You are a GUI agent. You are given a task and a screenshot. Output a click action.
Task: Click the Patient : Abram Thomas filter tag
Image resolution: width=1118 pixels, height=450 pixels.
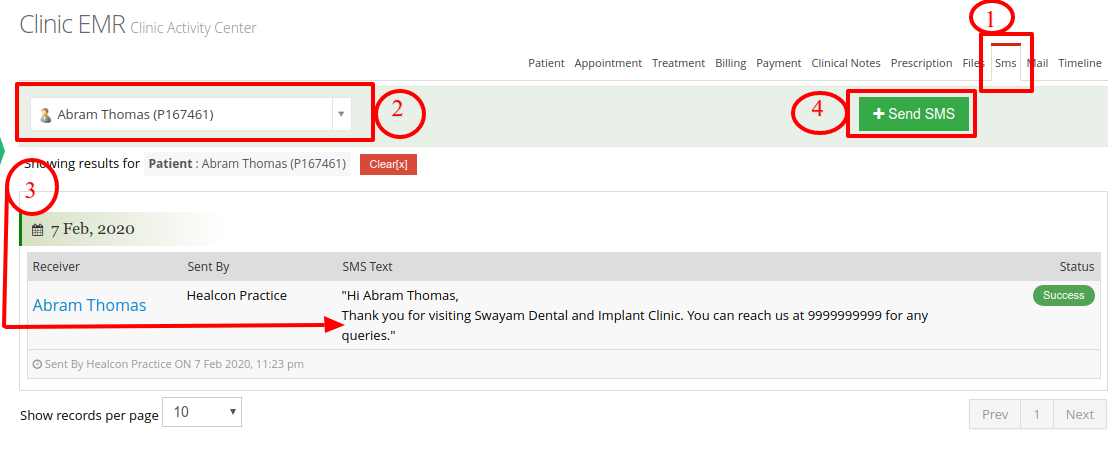[x=247, y=163]
